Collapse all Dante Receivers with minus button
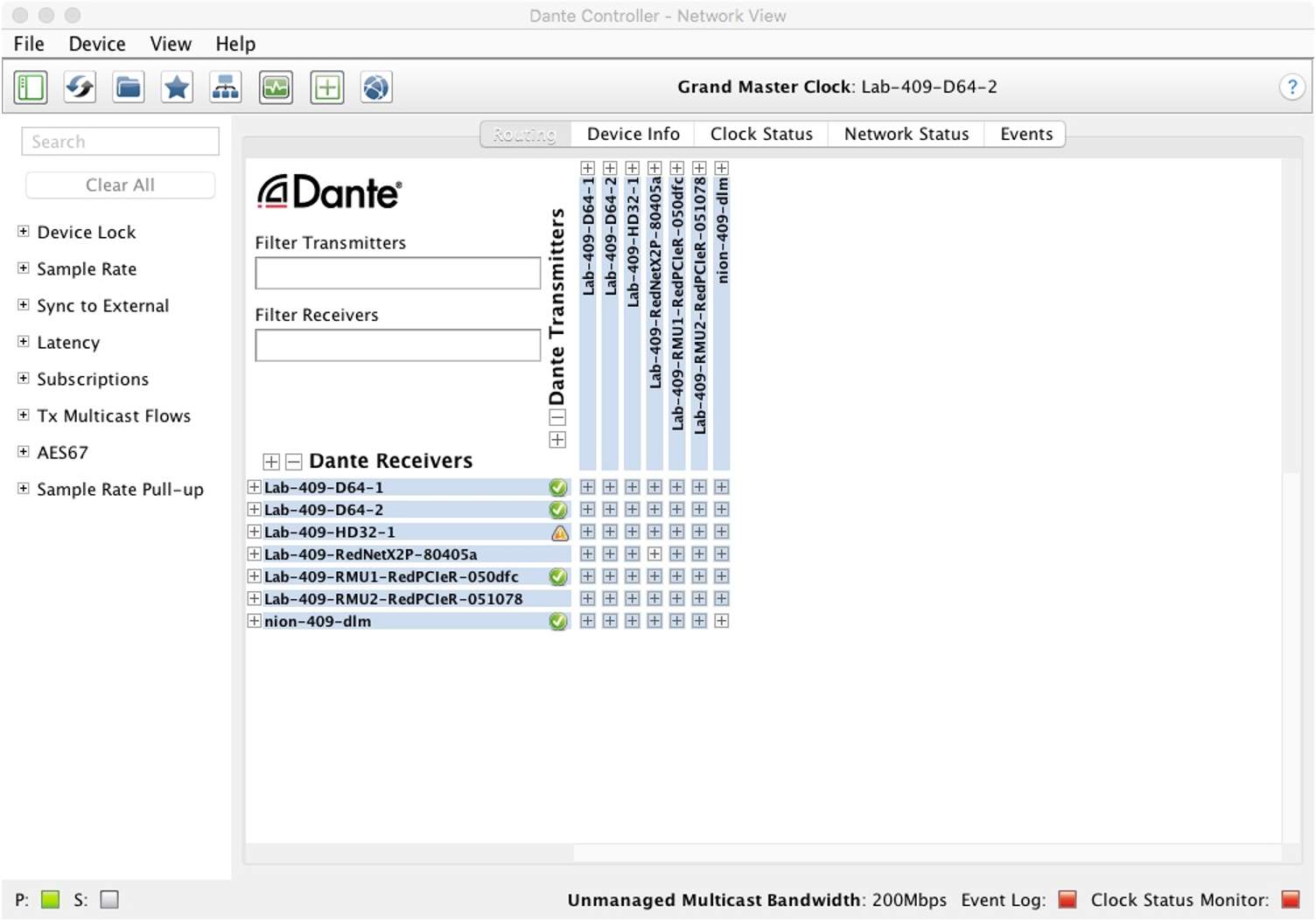The image size is (1316, 920). coord(294,462)
